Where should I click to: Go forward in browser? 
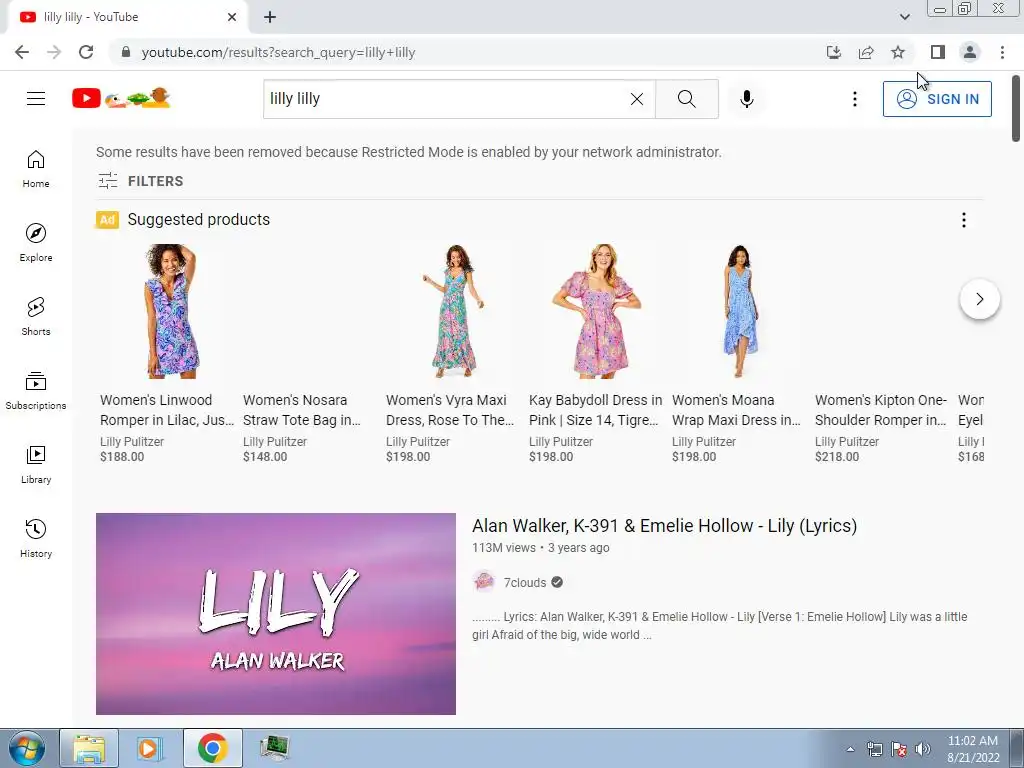point(54,52)
